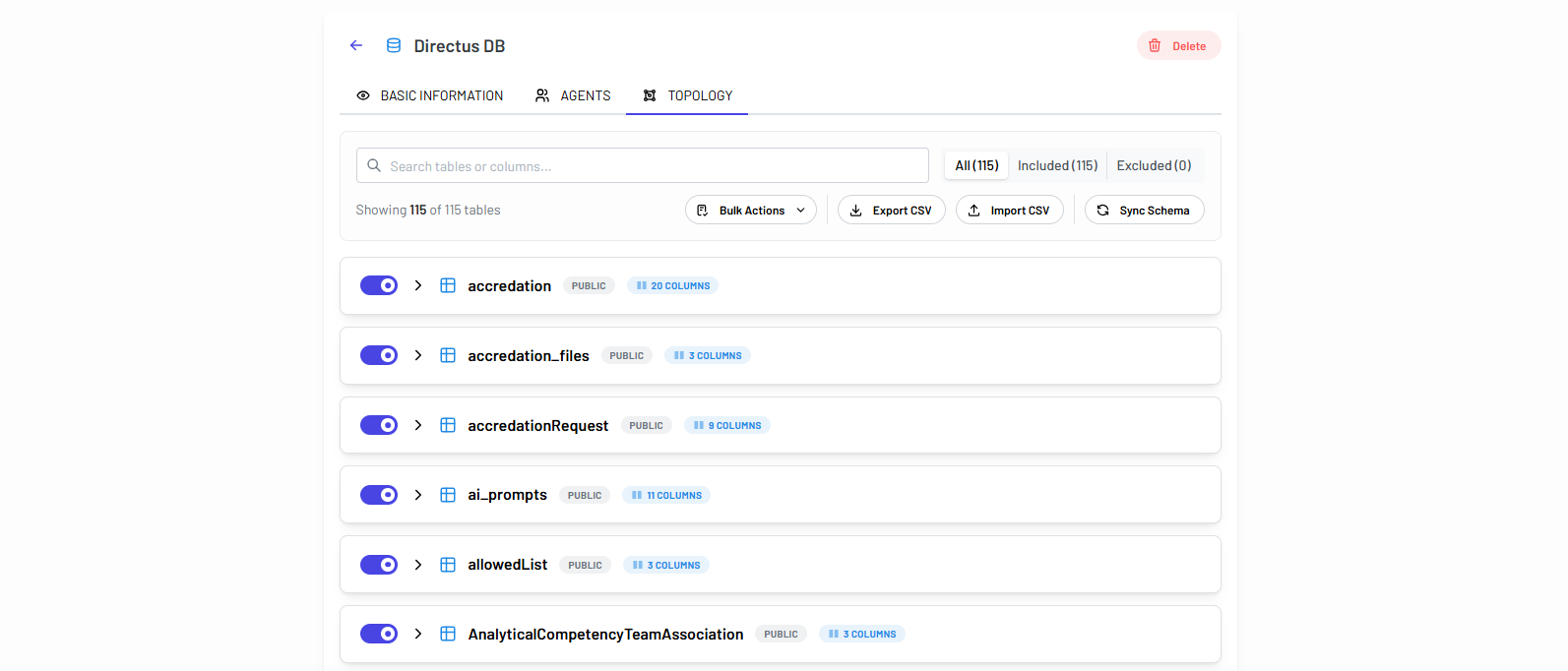1568x671 pixels.
Task: Click the AnalyticalCompetencyTeamAssociation table name
Action: pos(606,634)
